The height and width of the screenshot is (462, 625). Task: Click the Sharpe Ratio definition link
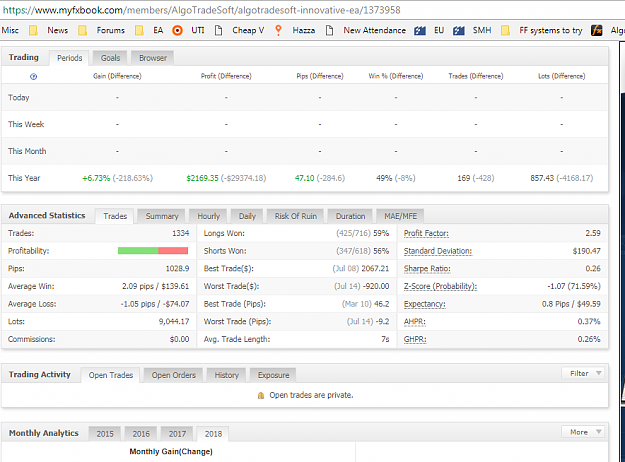(427, 269)
